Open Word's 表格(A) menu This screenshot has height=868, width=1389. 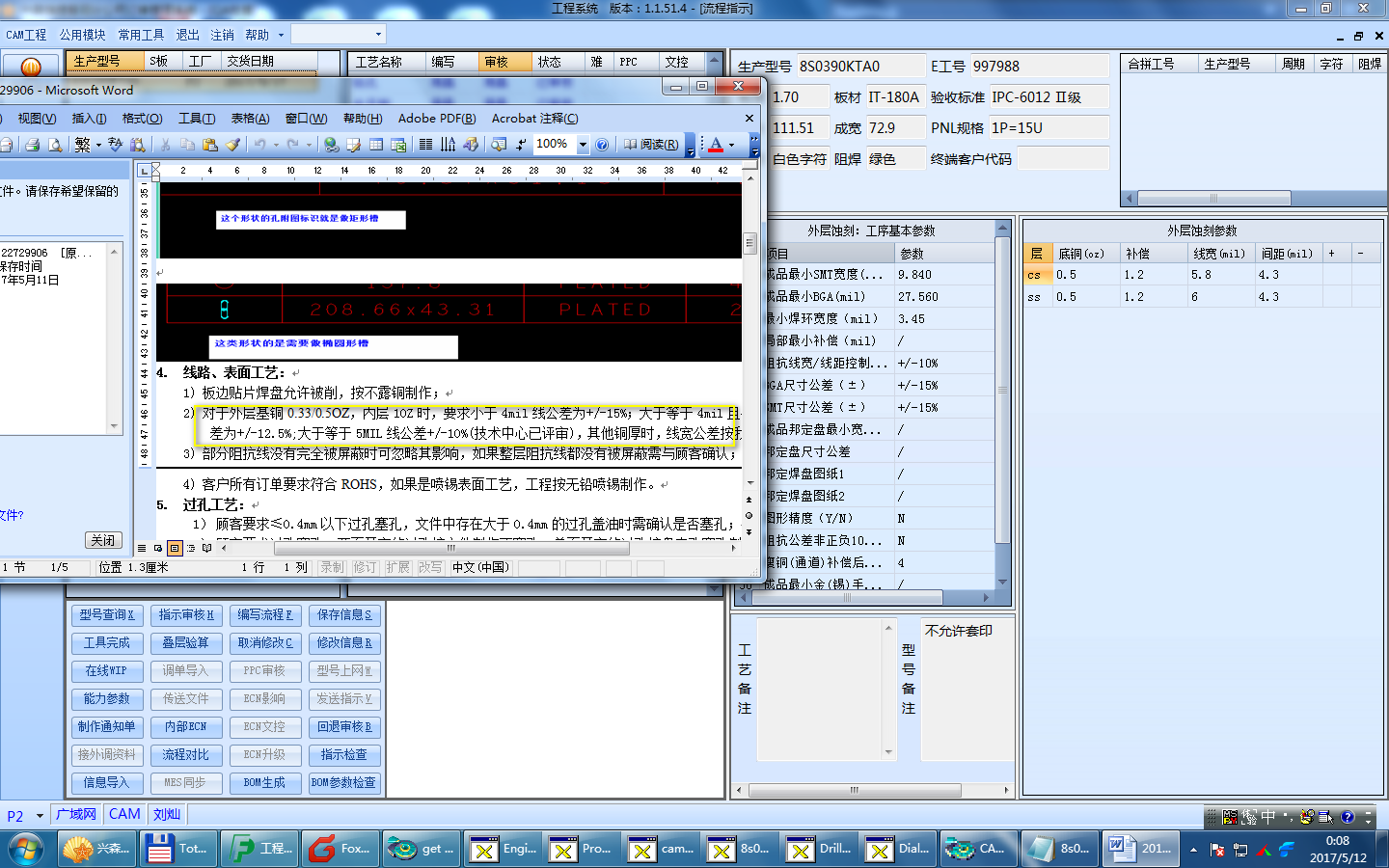tap(250, 119)
